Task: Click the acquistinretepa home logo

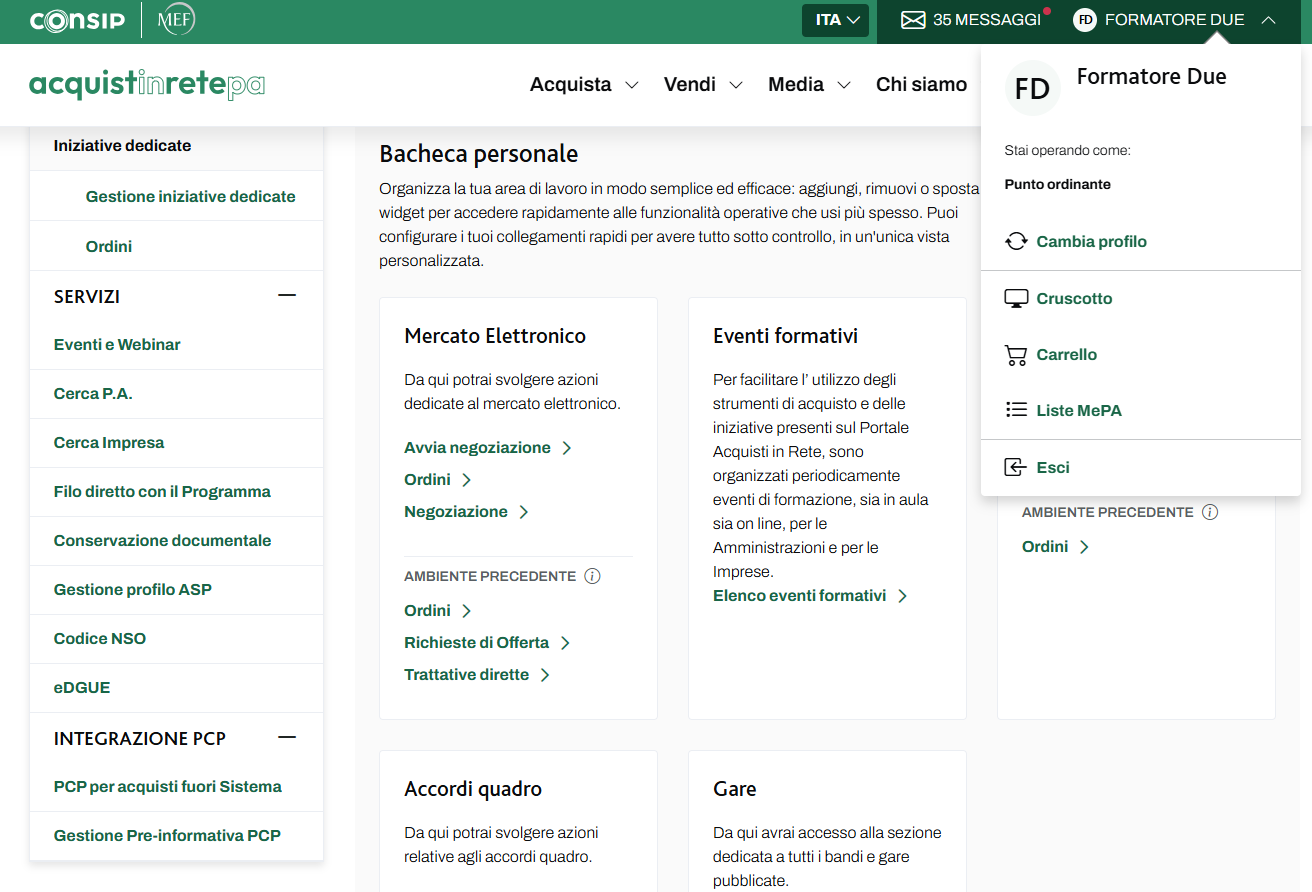Action: point(147,85)
